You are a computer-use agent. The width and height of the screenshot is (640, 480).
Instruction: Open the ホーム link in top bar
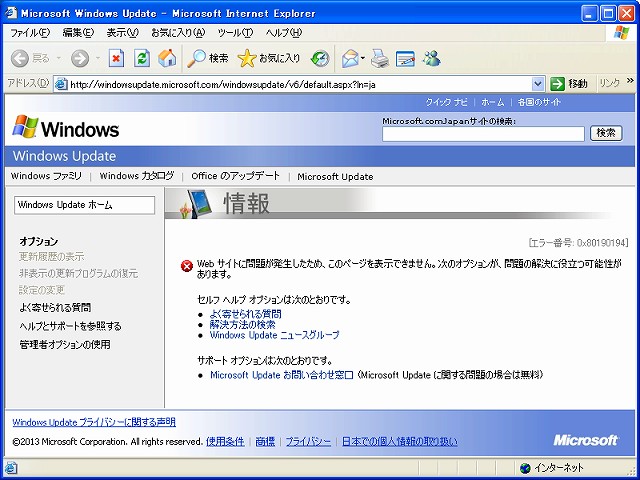(492, 102)
